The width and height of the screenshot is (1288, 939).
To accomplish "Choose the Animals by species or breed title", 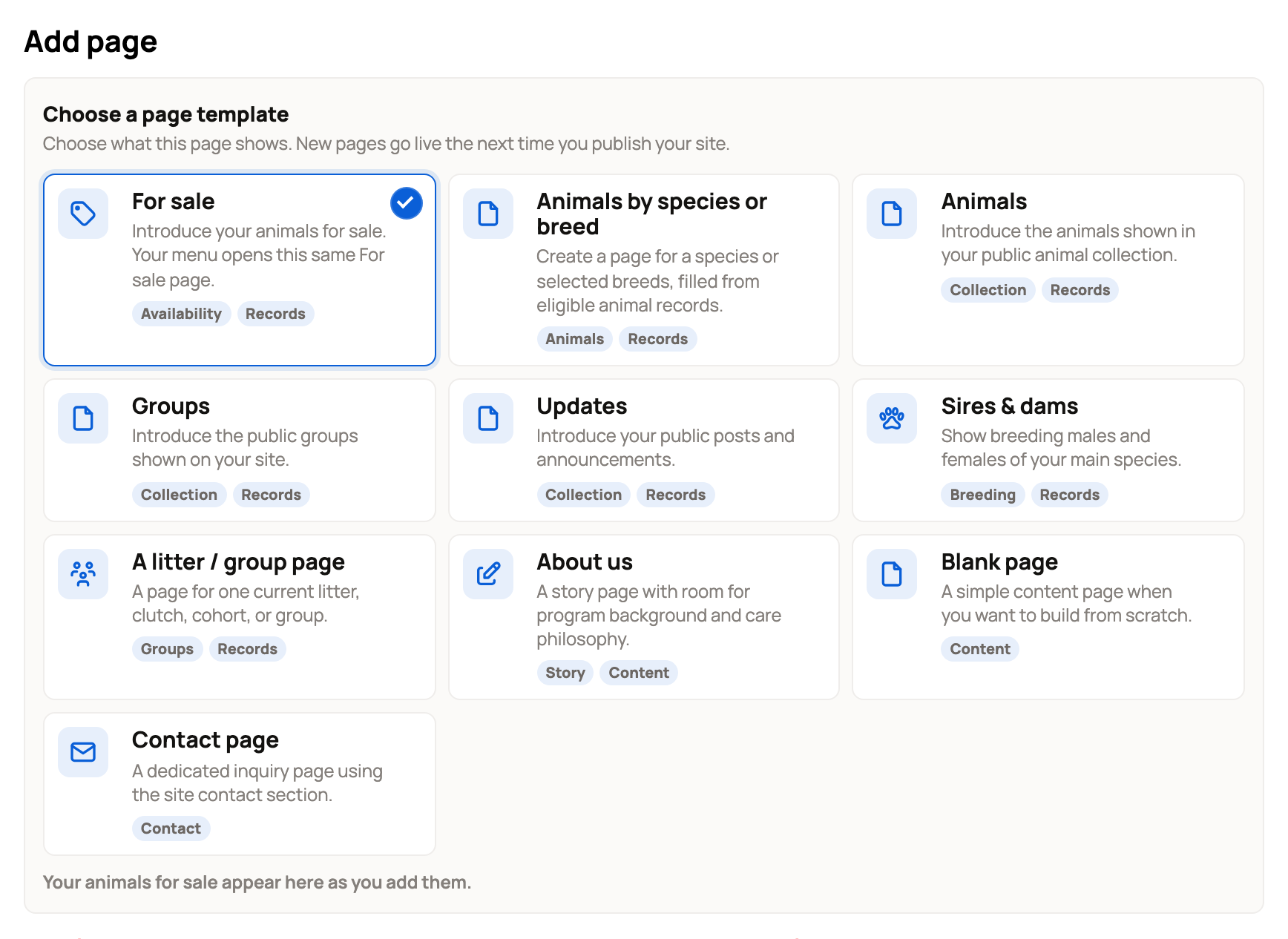I will (x=652, y=214).
